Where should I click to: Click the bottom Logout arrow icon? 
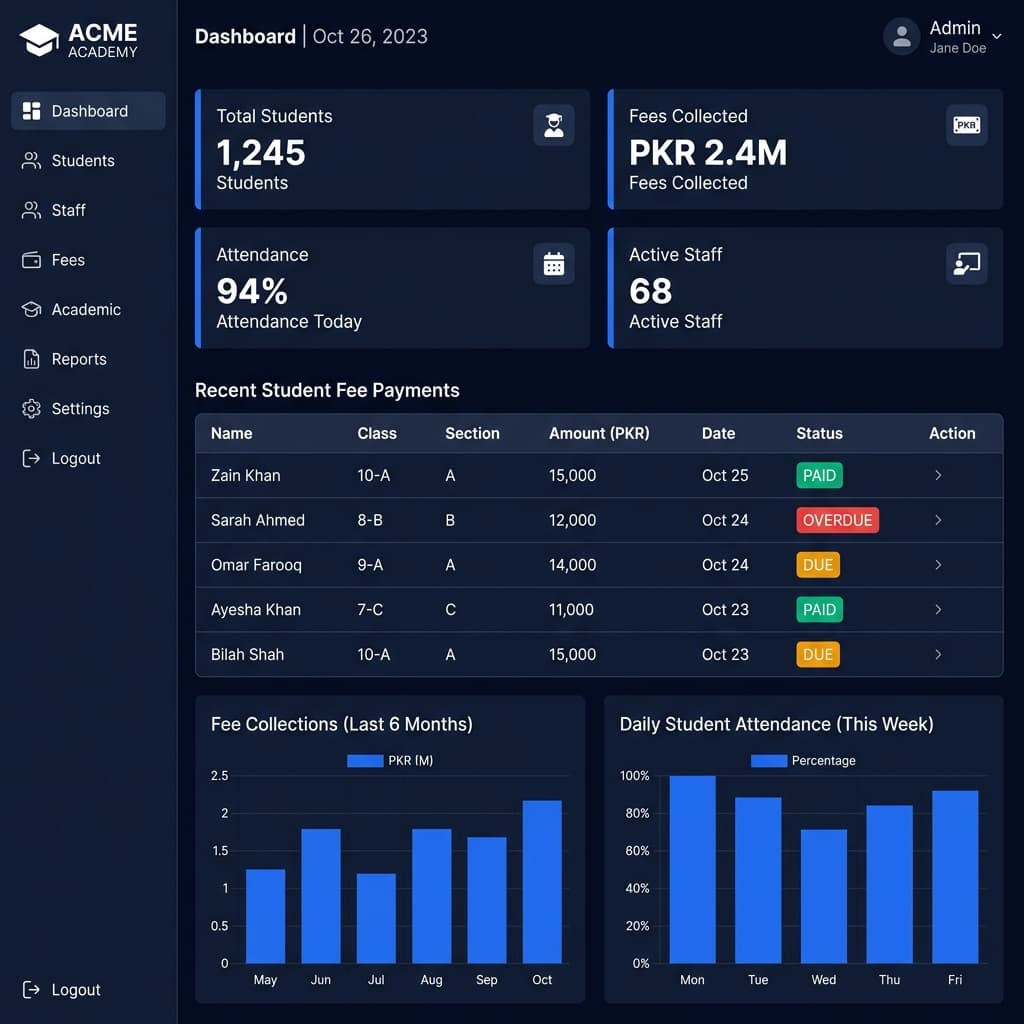(31, 990)
